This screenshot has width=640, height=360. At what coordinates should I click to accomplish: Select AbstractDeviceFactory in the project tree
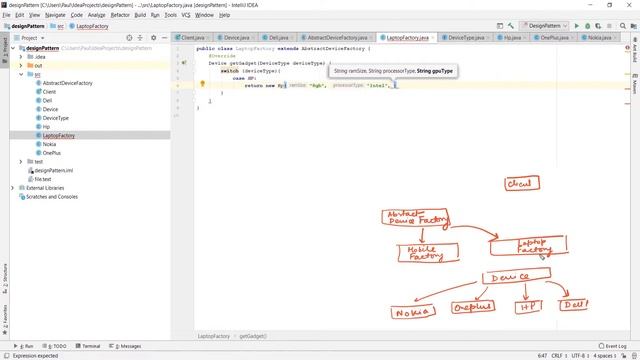67,83
